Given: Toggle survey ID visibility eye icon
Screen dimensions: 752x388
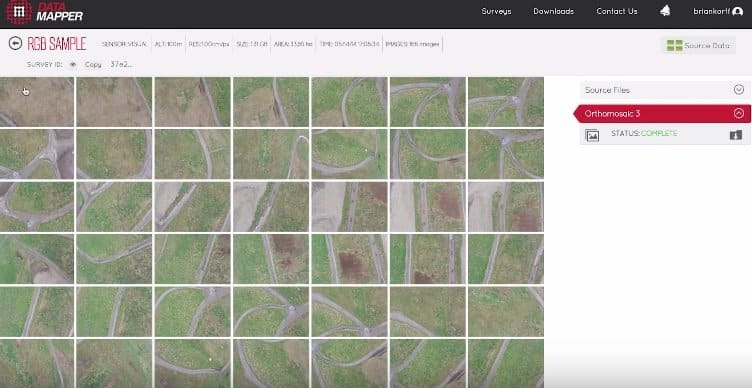Looking at the screenshot, I should click(73, 64).
